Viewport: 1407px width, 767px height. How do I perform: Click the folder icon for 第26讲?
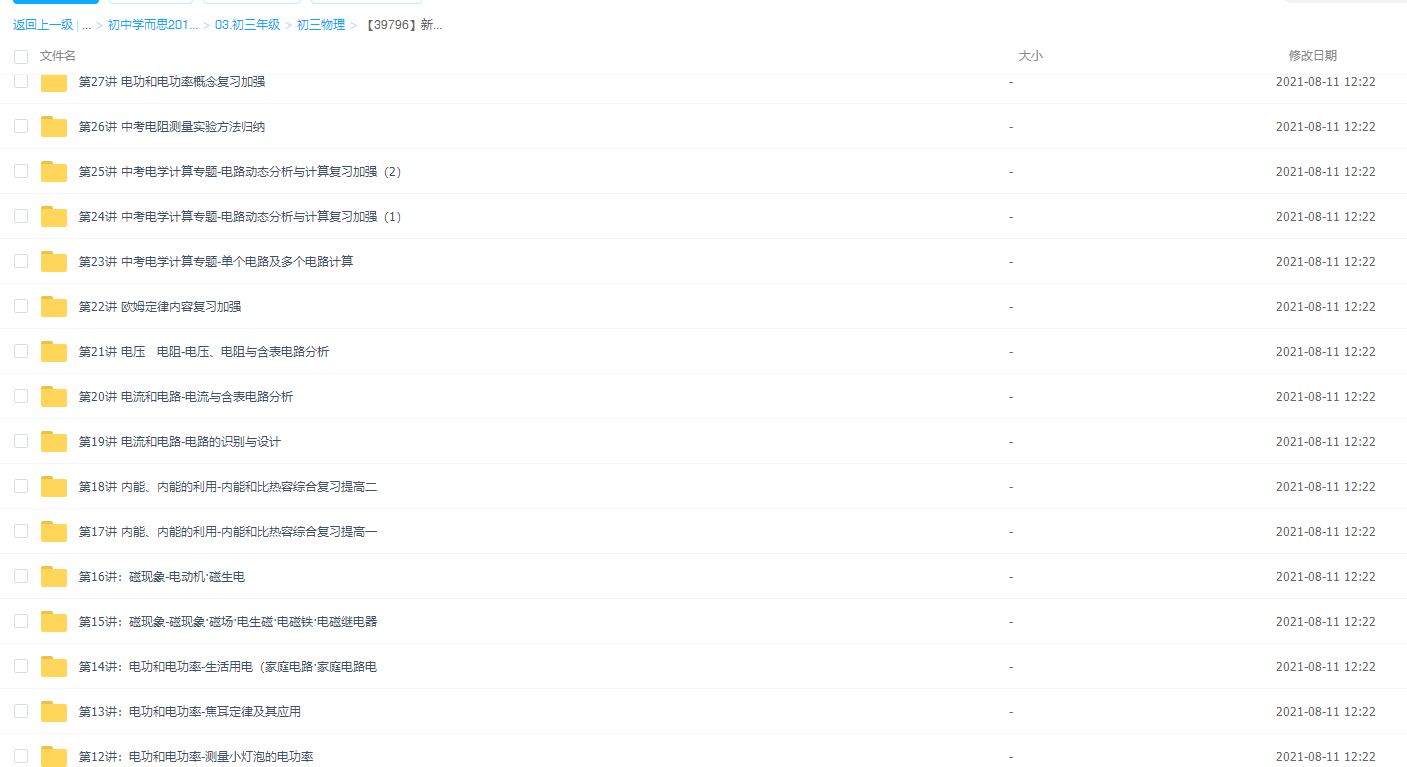(53, 127)
